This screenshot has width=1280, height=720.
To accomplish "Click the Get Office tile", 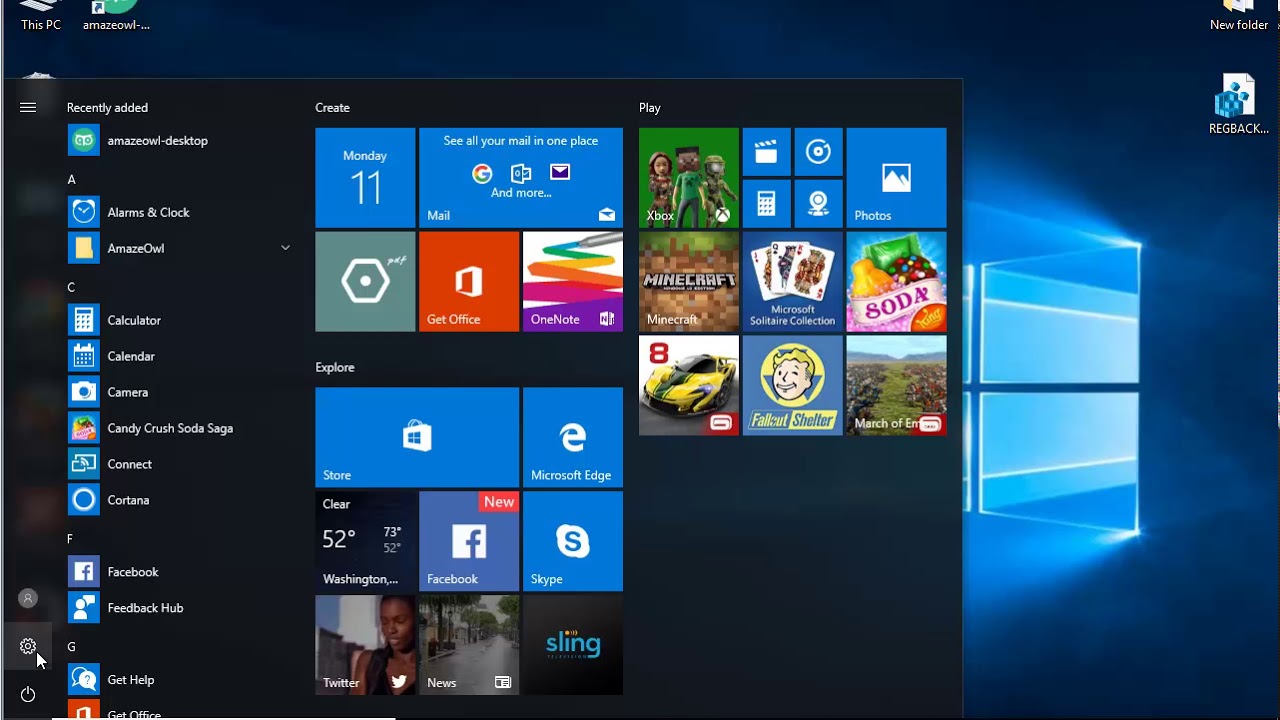I will [x=469, y=282].
